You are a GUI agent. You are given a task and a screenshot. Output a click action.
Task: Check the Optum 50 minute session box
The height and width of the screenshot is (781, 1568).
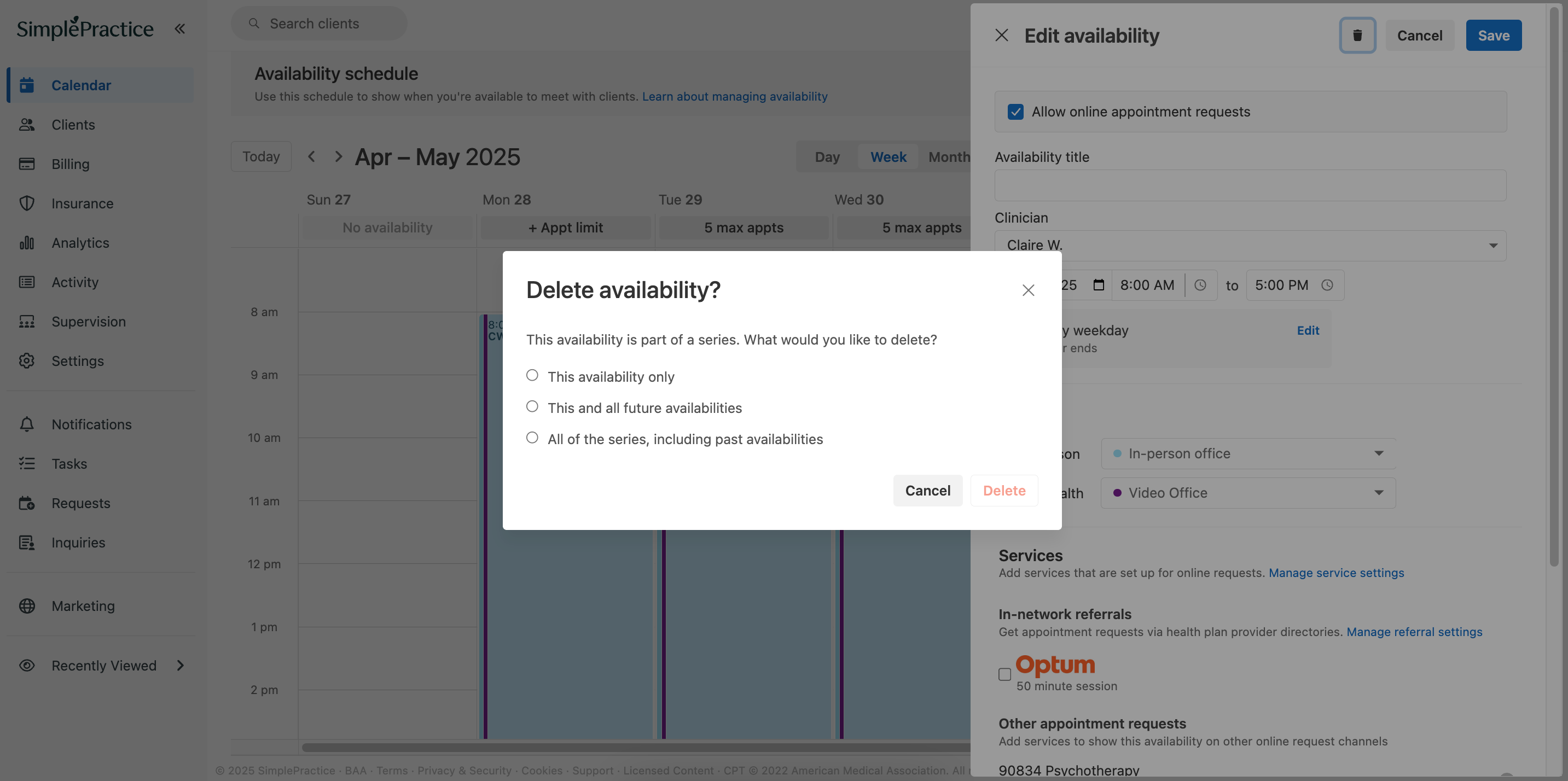(x=1004, y=674)
